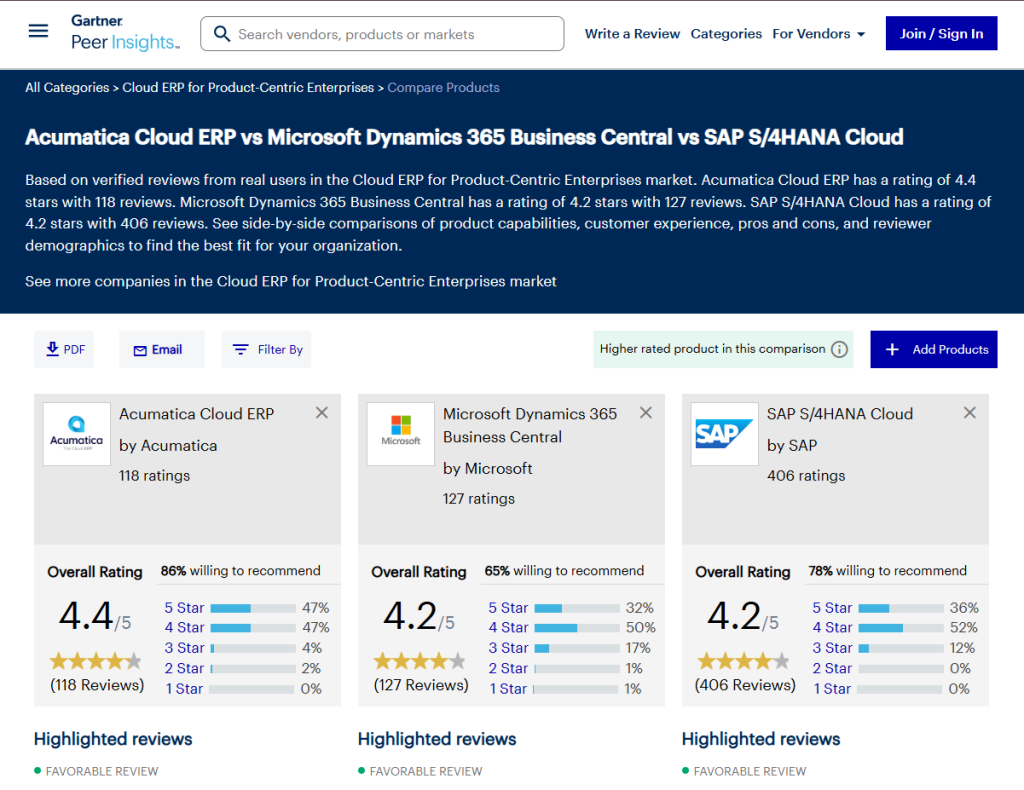Viewport: 1024px width, 790px height.
Task: Expand the For Vendors dropdown
Action: [x=818, y=34]
